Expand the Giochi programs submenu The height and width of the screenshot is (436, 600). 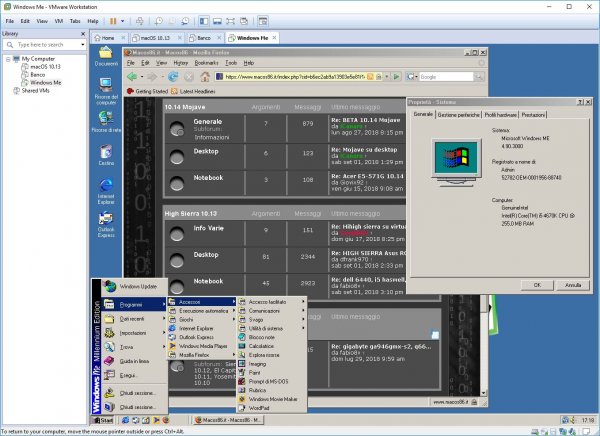pyautogui.click(x=202, y=319)
